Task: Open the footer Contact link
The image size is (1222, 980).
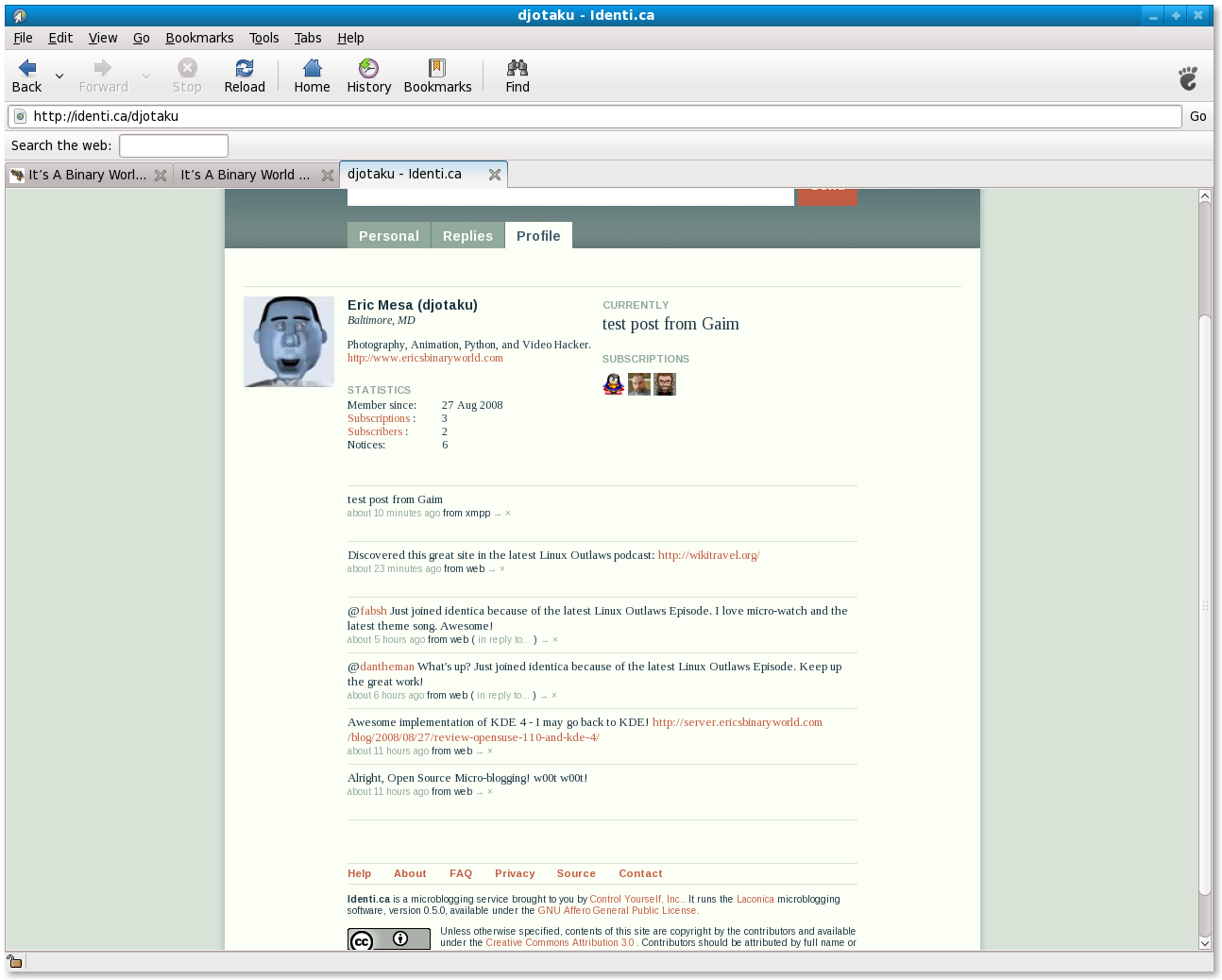Action: (640, 873)
